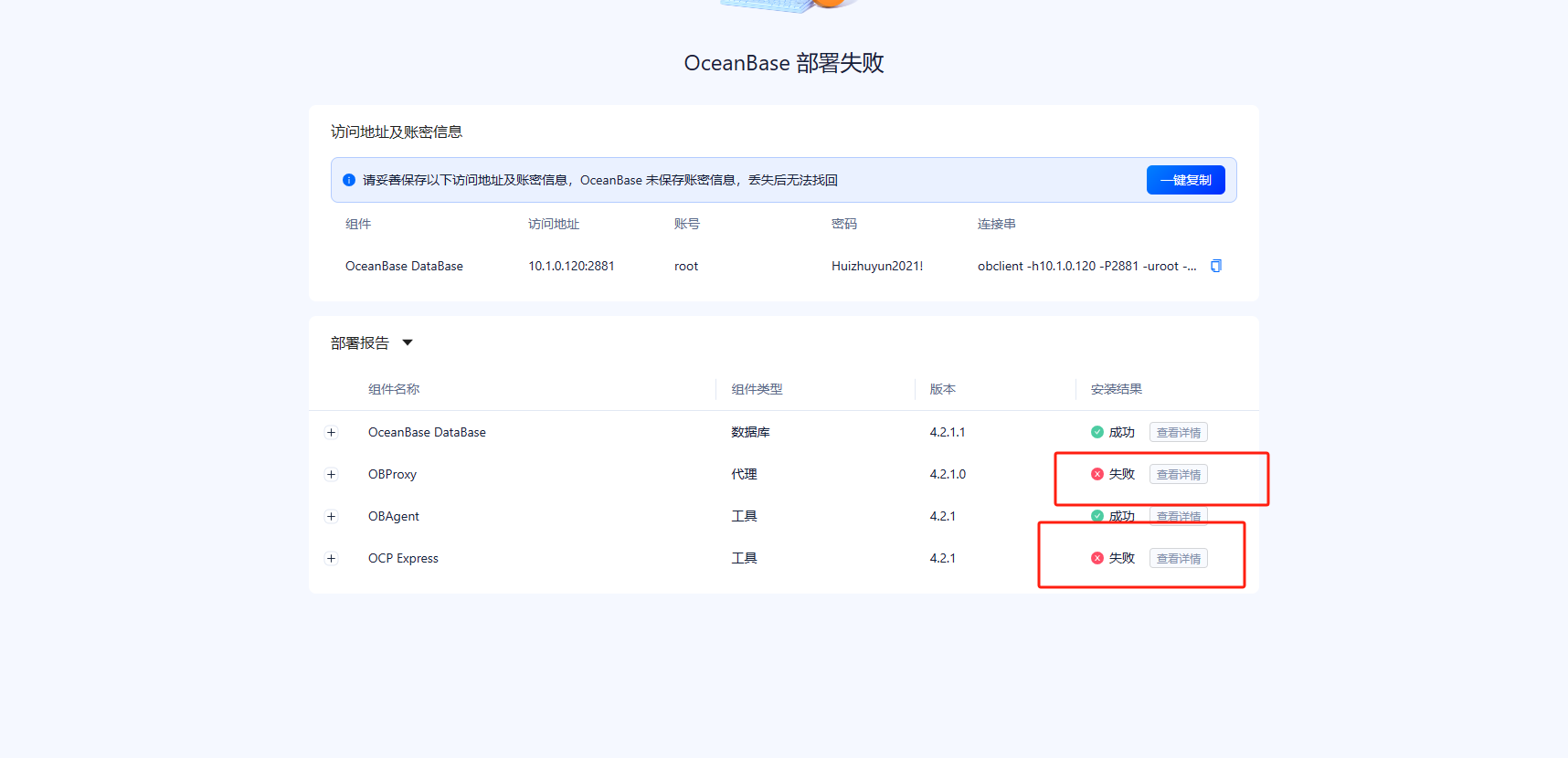Click the 失败 status text for OCP Express

[1122, 558]
